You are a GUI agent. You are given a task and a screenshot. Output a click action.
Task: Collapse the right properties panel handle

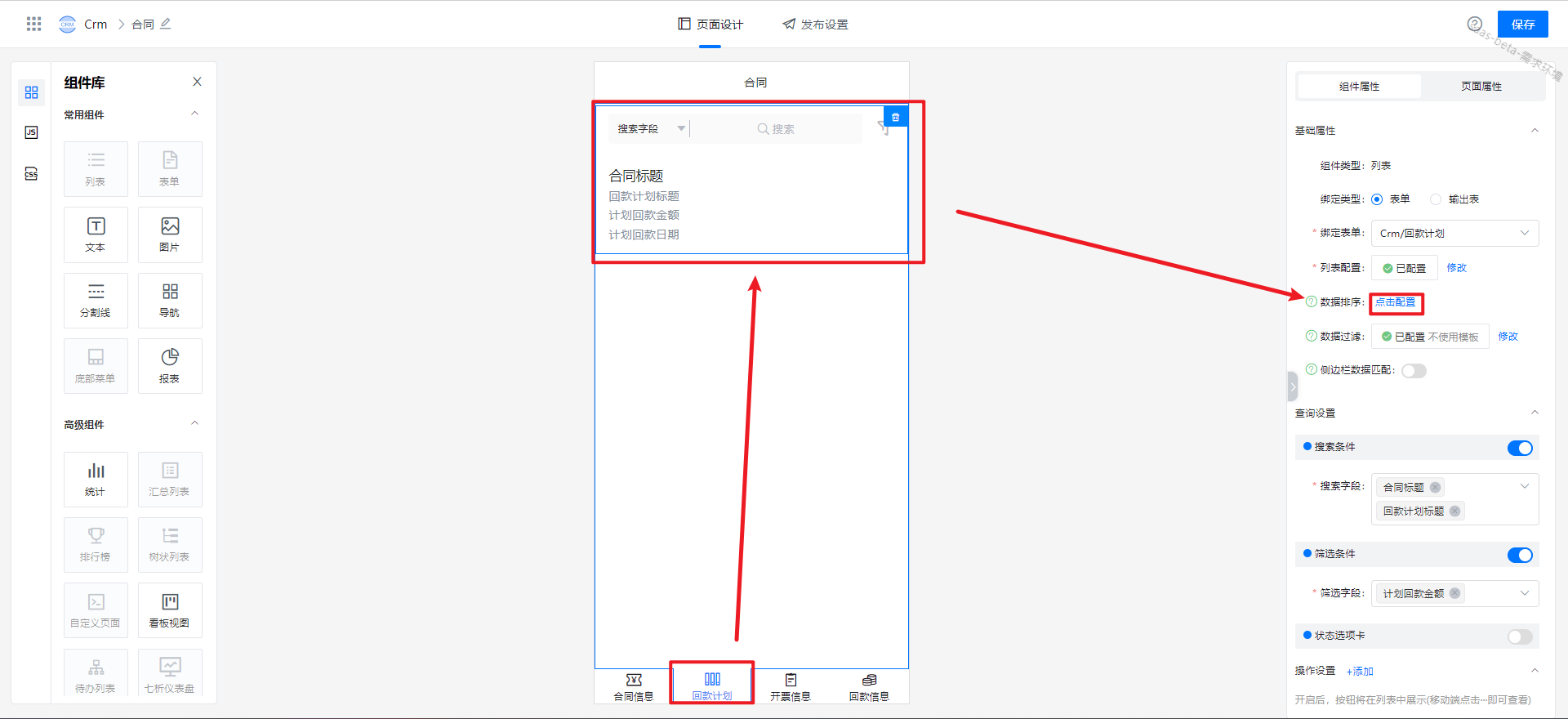(x=1293, y=386)
